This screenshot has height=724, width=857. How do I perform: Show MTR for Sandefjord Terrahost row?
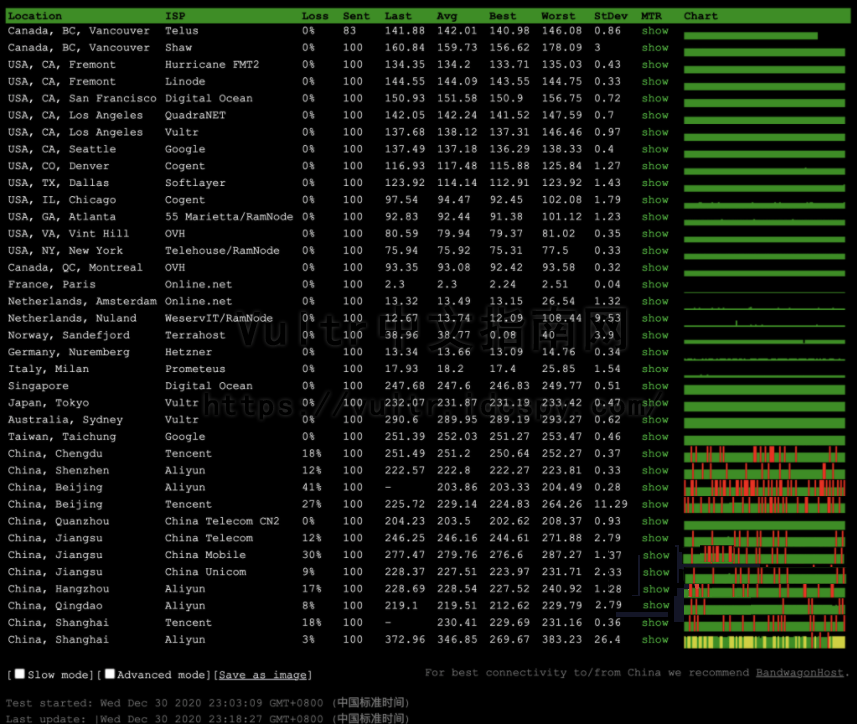point(655,335)
